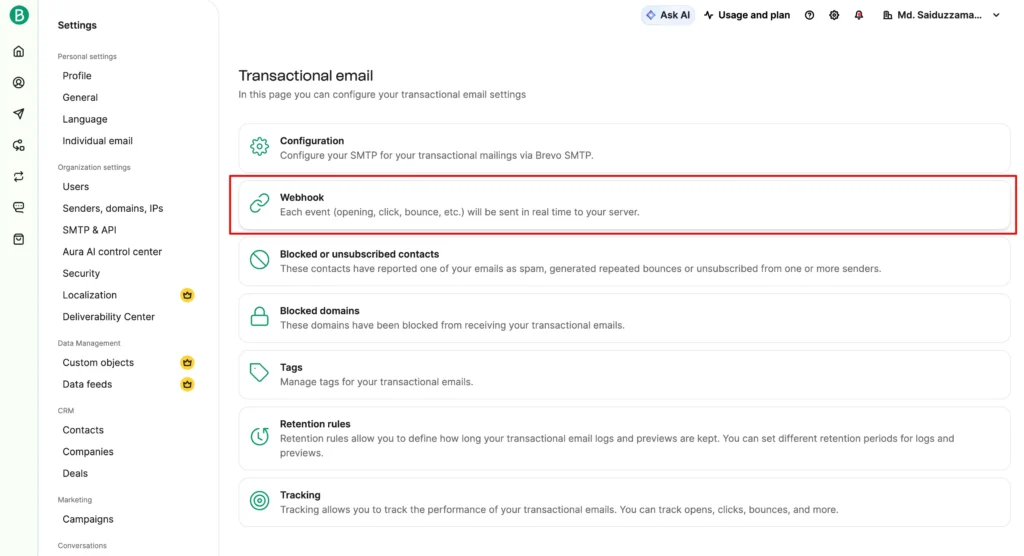Open the Campaigns paper plane icon
The image size is (1024, 556).
pyautogui.click(x=19, y=114)
